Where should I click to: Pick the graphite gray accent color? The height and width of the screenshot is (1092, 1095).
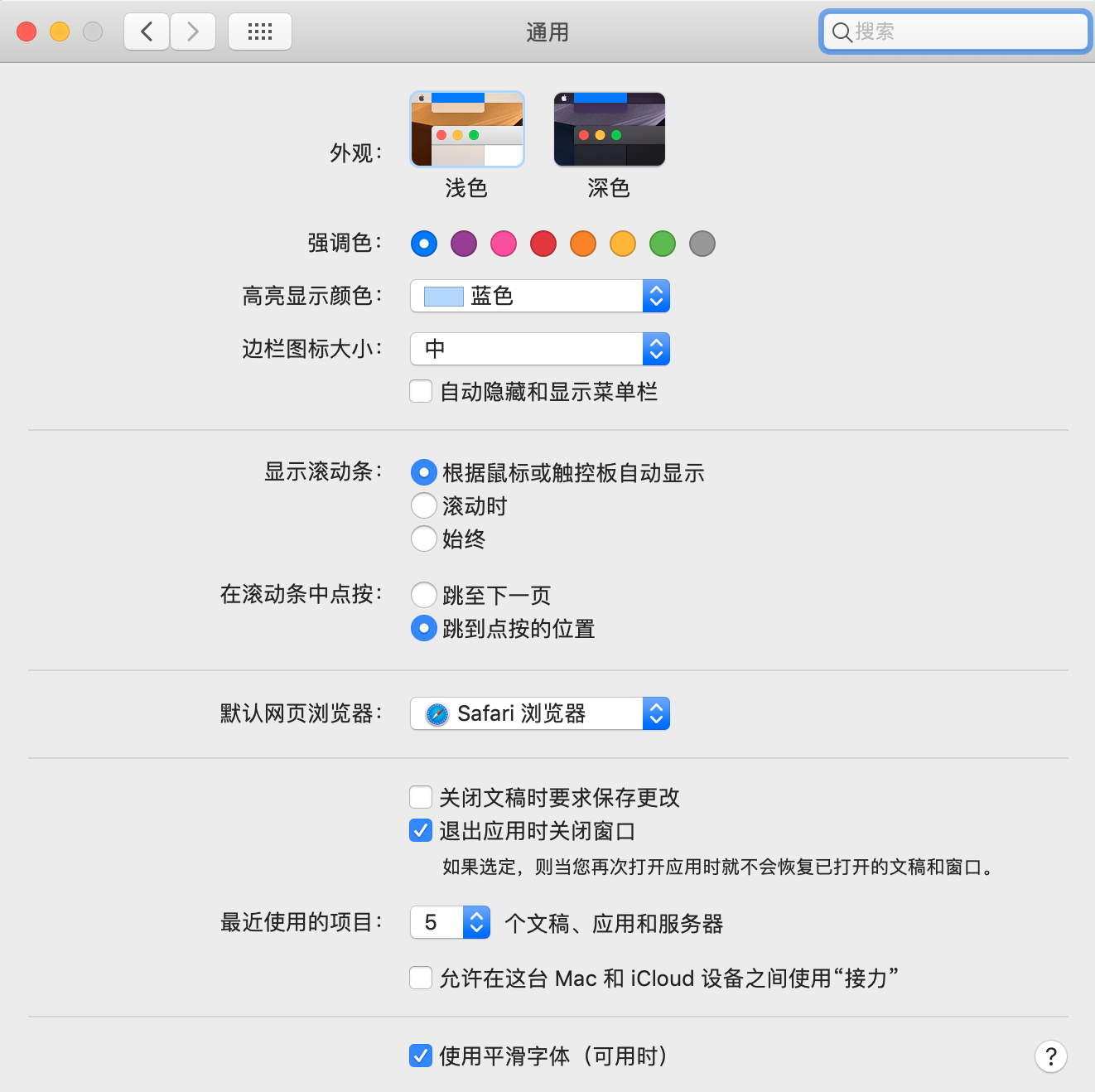(x=702, y=244)
